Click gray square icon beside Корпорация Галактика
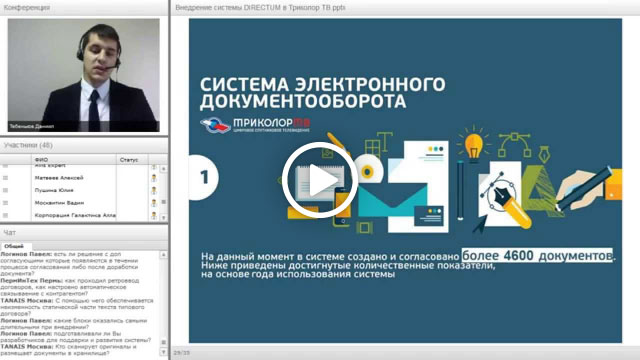This screenshot has height=360, width=640. 5,215
